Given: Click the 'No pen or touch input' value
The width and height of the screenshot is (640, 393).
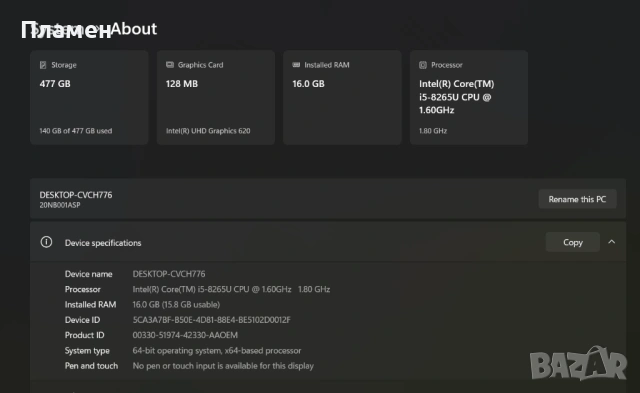Looking at the screenshot, I should coord(223,366).
